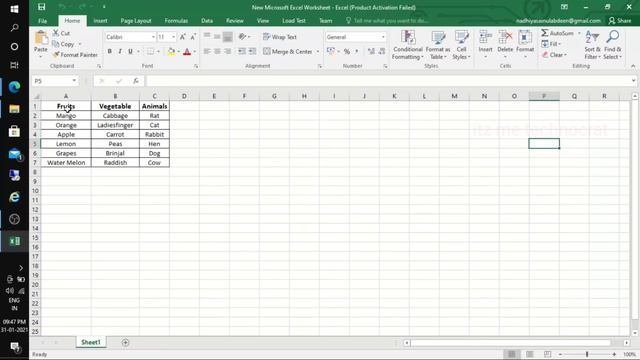Open Cell Styles gallery
This screenshot has width=640, height=360.
(x=461, y=45)
